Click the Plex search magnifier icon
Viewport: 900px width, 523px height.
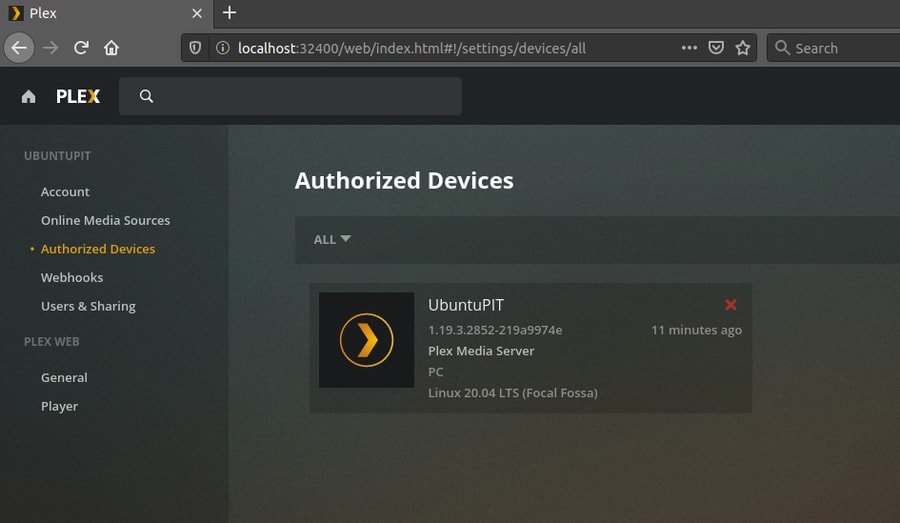pos(146,96)
